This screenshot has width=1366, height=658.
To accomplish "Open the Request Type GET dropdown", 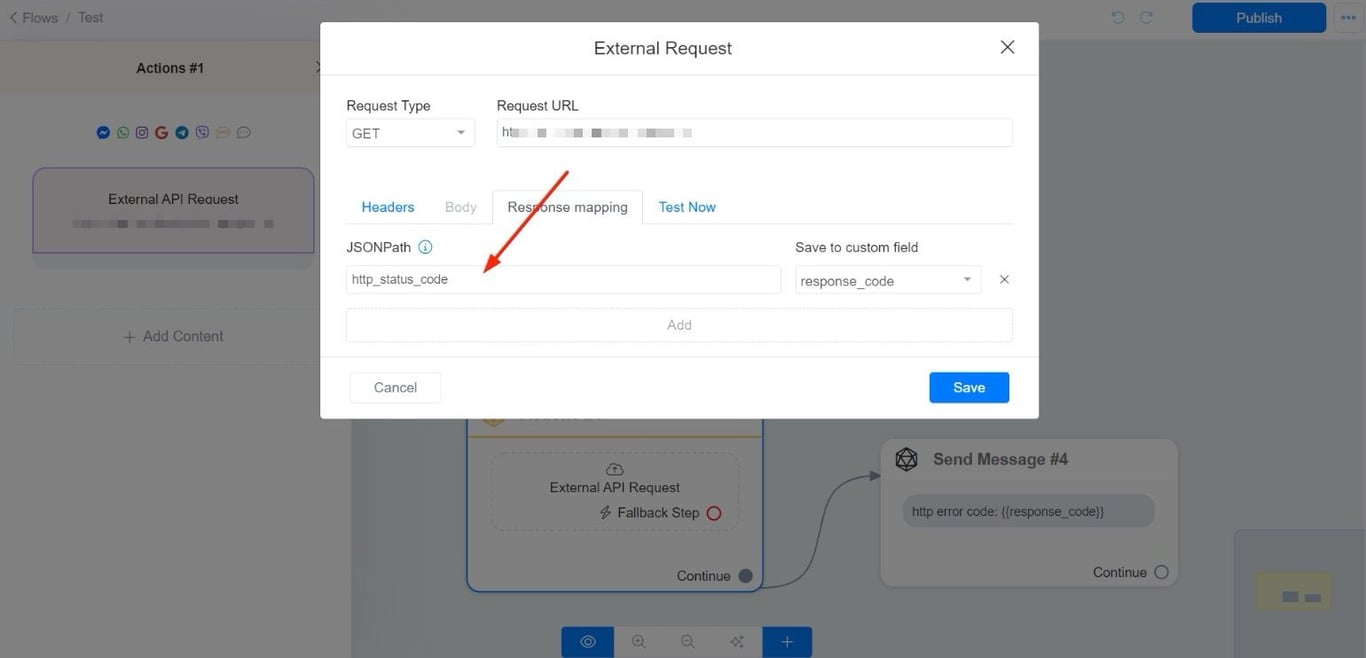I will (x=410, y=133).
